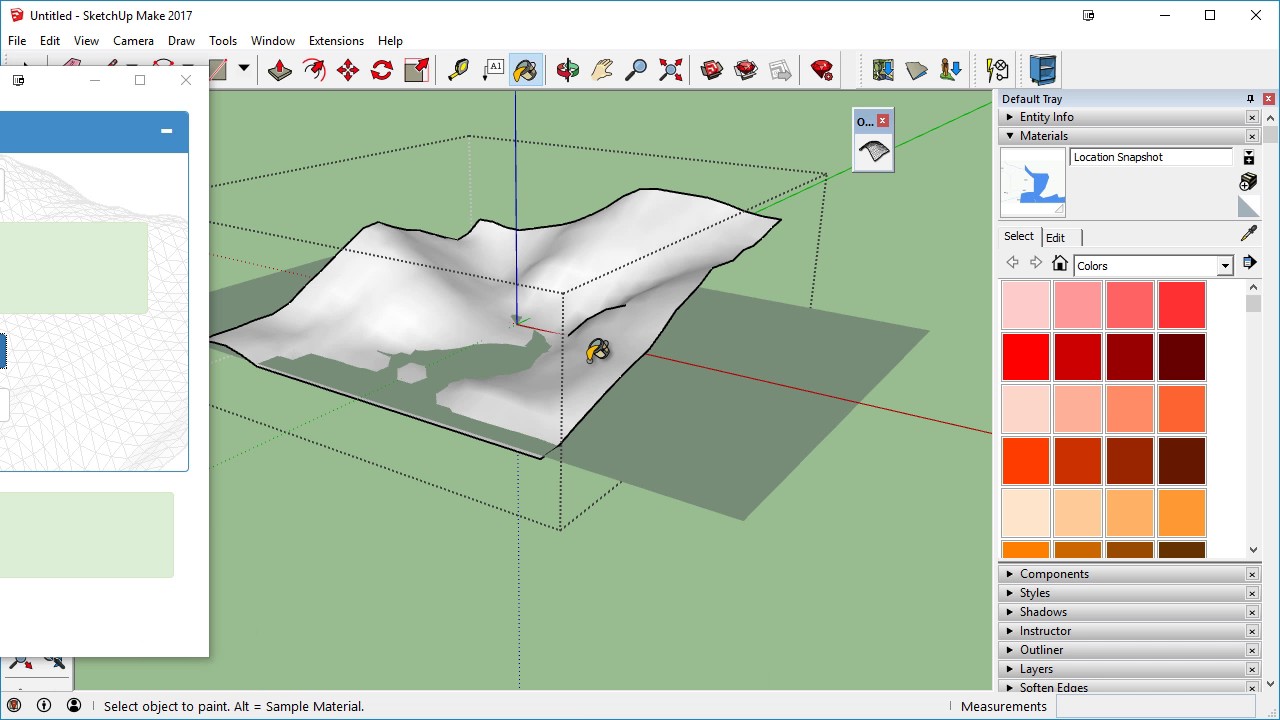This screenshot has width=1280, height=720.
Task: Pick the bright orange-red swatch in fourth row
Action: click(1026, 461)
